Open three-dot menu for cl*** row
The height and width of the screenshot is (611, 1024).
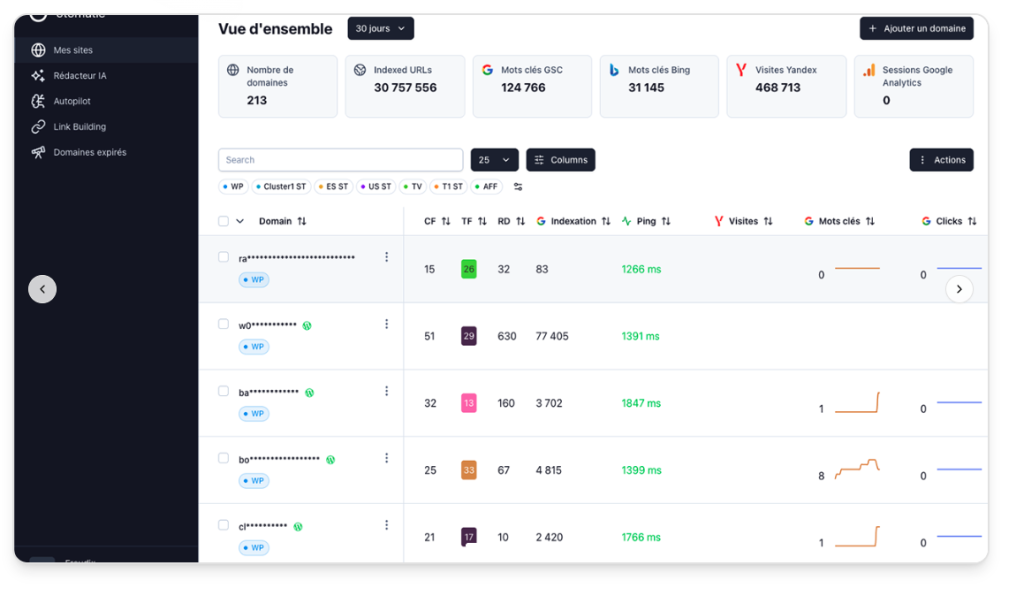[x=387, y=525]
